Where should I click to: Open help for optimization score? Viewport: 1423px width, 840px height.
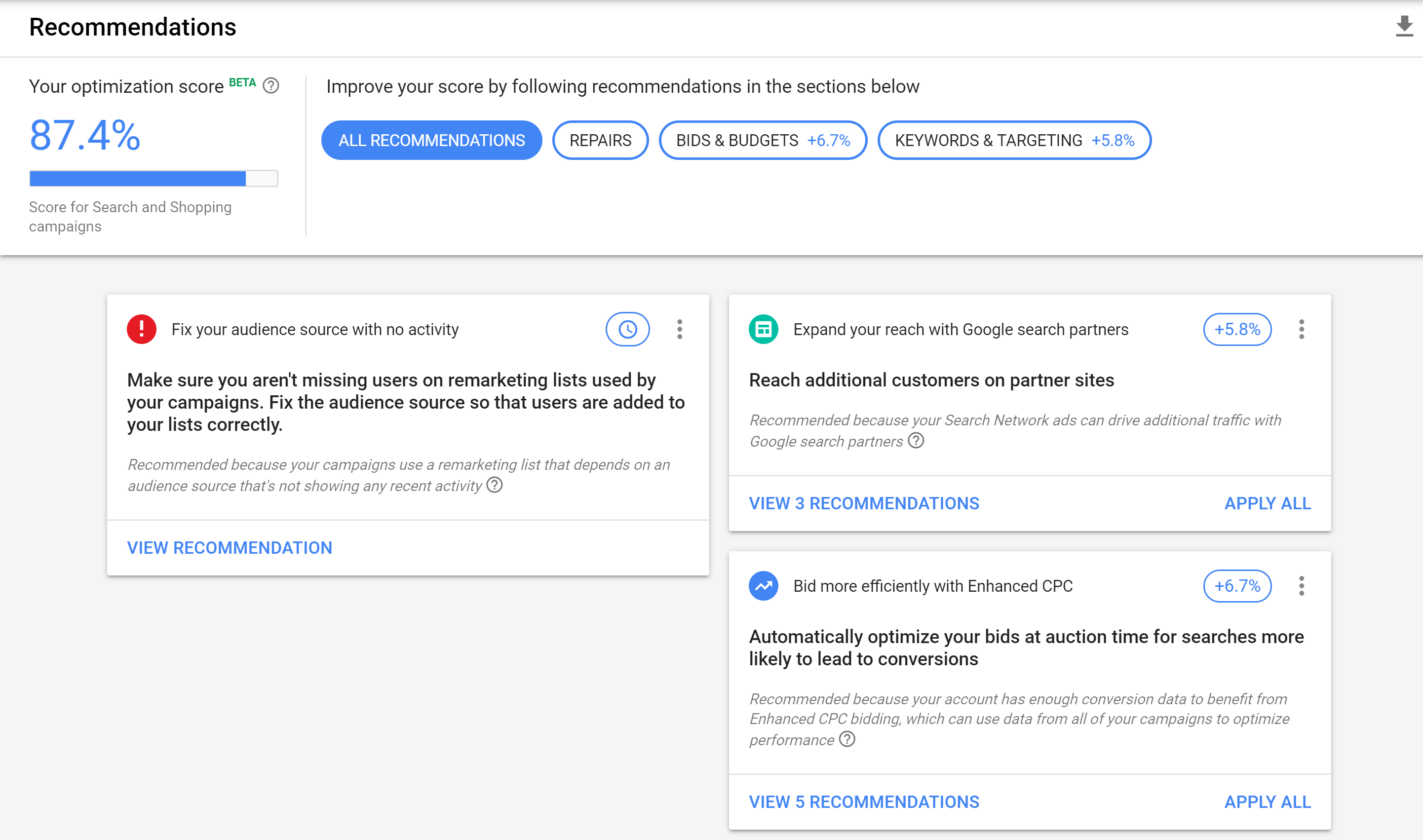pyautogui.click(x=271, y=85)
